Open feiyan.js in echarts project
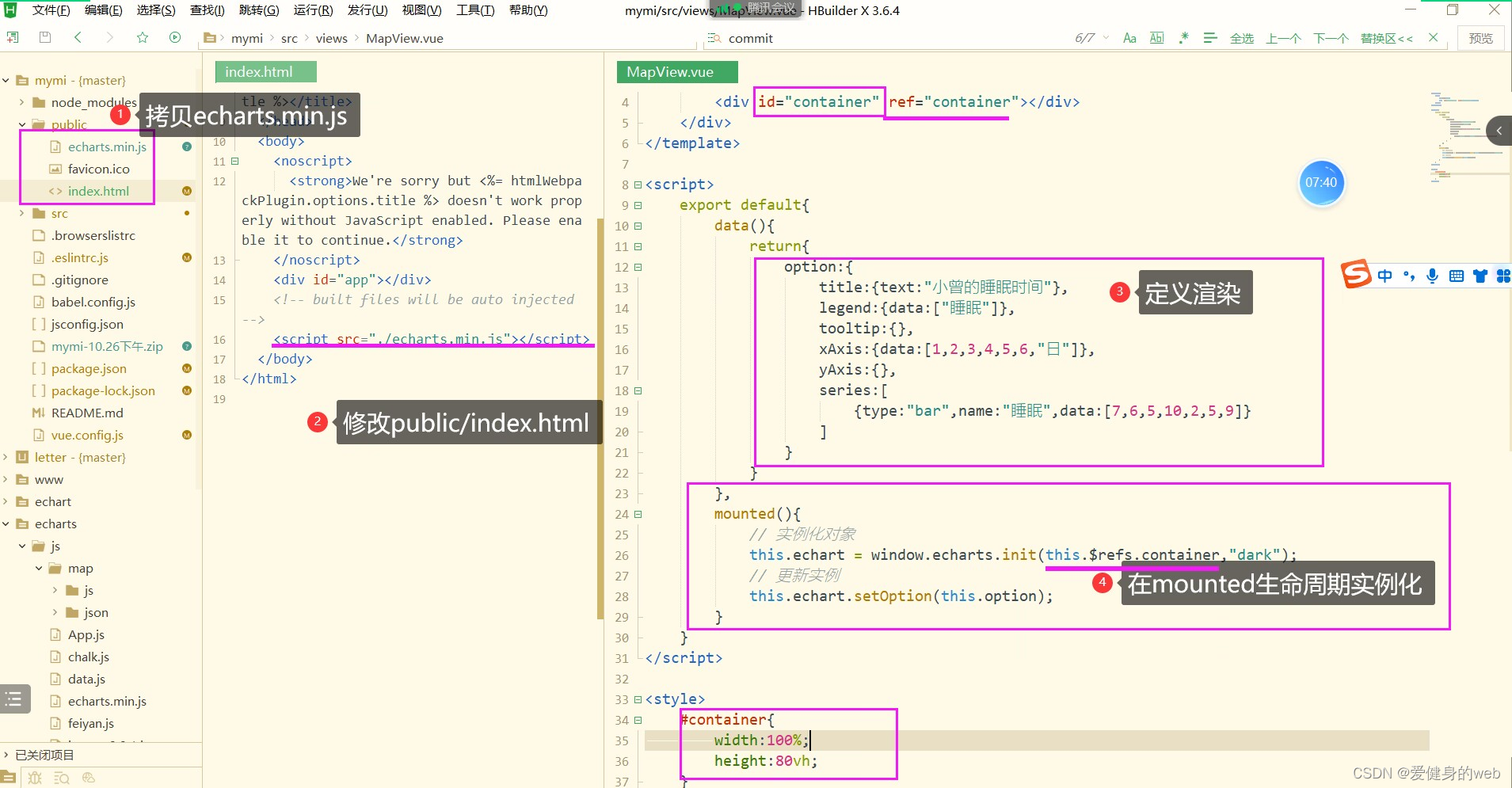This screenshot has width=1512, height=788. pos(91,723)
